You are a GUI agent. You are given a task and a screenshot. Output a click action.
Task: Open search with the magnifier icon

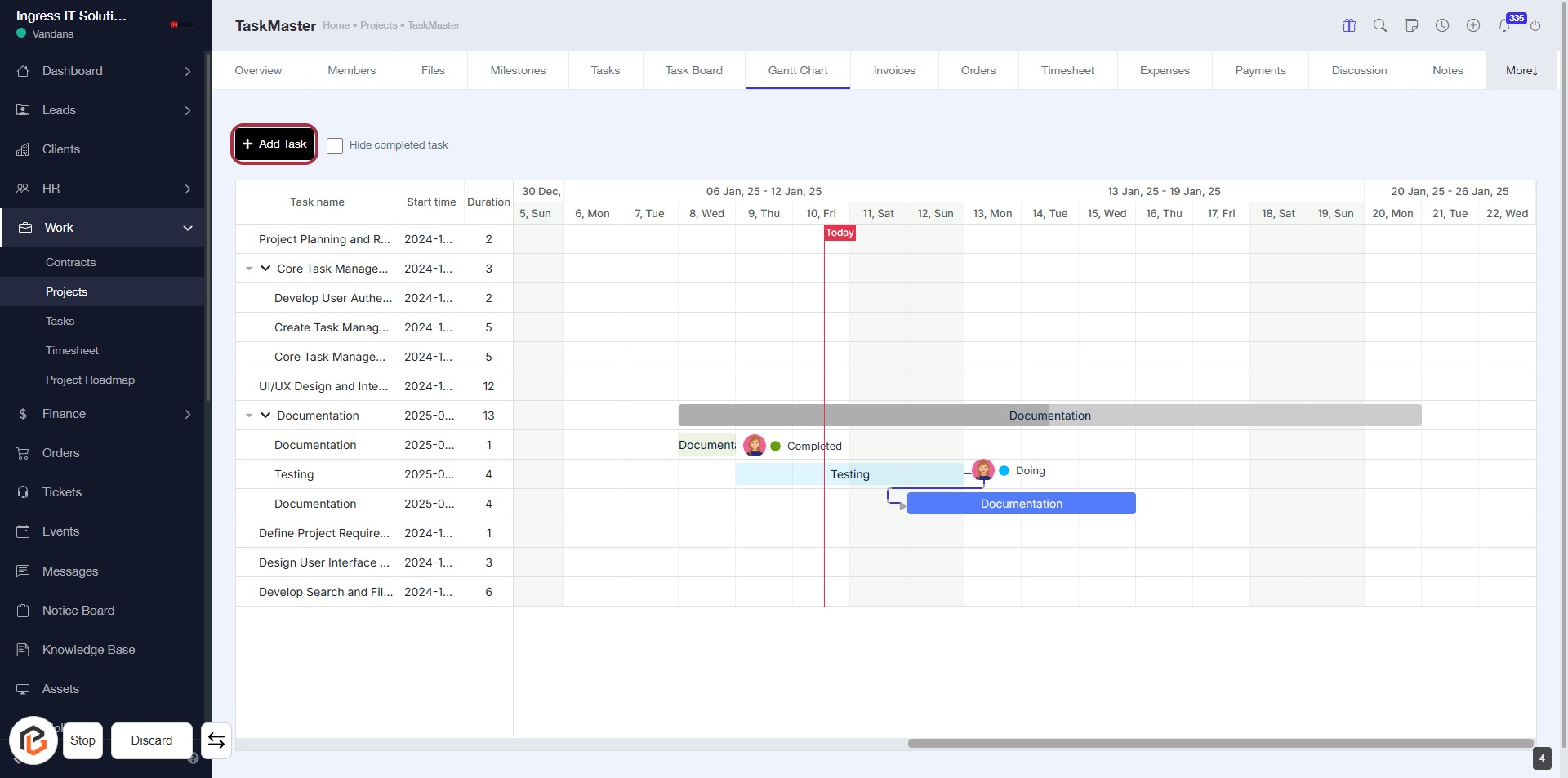click(1380, 25)
